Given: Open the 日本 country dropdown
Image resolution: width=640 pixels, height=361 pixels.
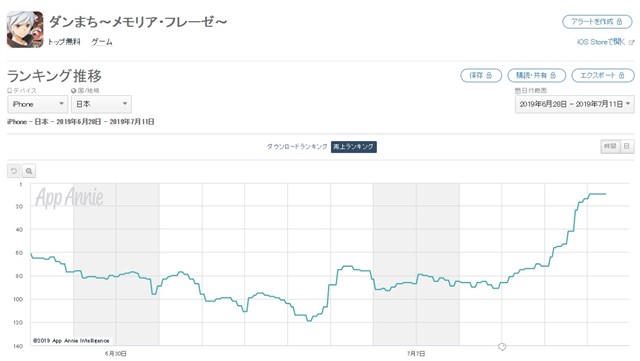Looking at the screenshot, I should (101, 104).
